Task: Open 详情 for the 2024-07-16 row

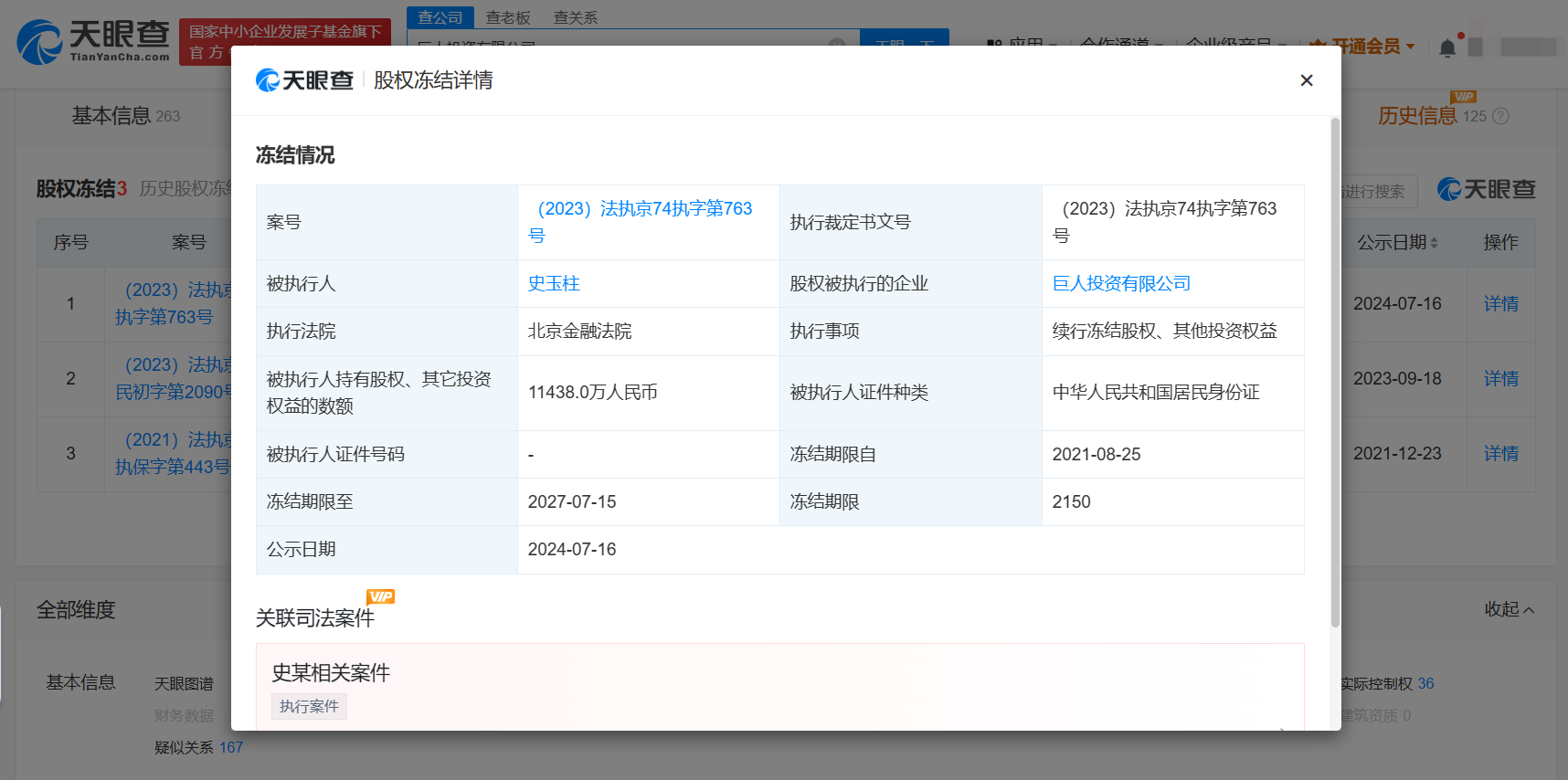Action: pos(1500,303)
